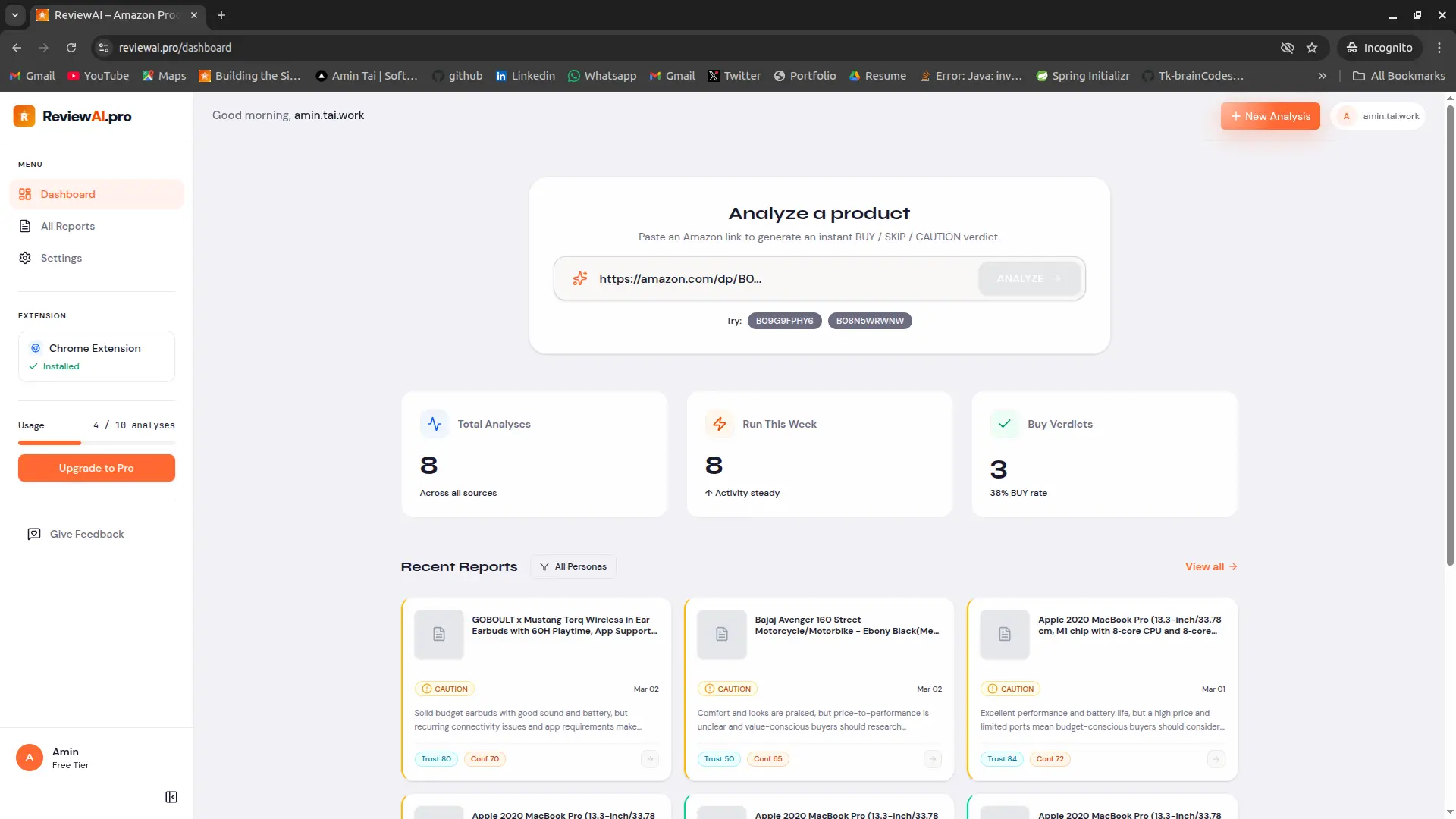The image size is (1456, 819).
Task: Try sample ASIN B08N5WRWNW
Action: [870, 321]
